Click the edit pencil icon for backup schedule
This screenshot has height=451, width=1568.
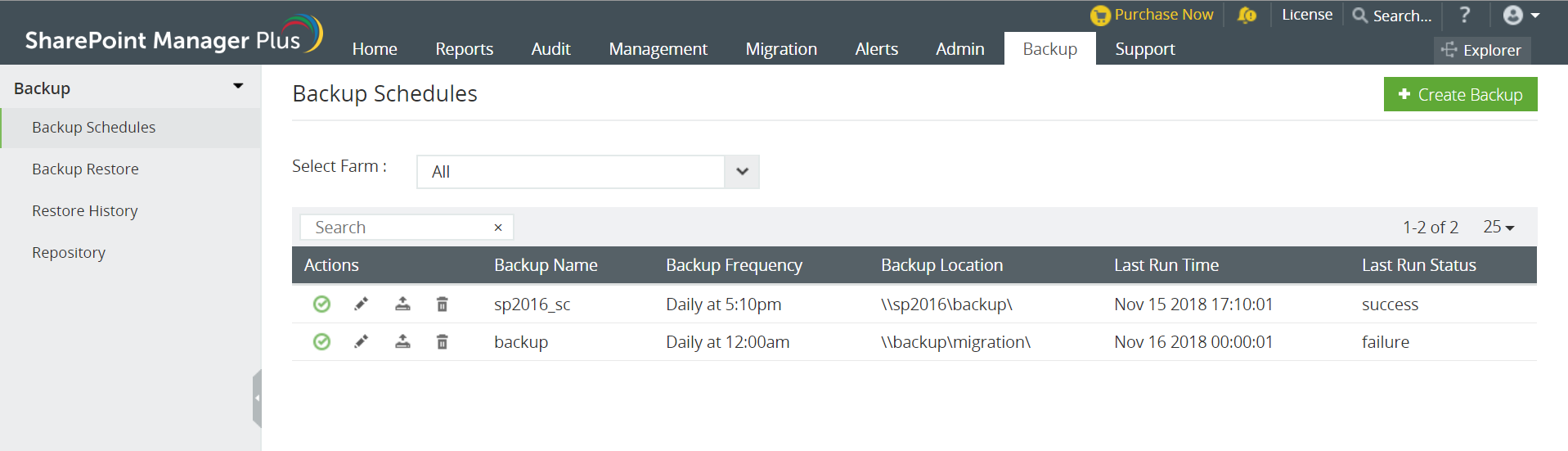361,342
